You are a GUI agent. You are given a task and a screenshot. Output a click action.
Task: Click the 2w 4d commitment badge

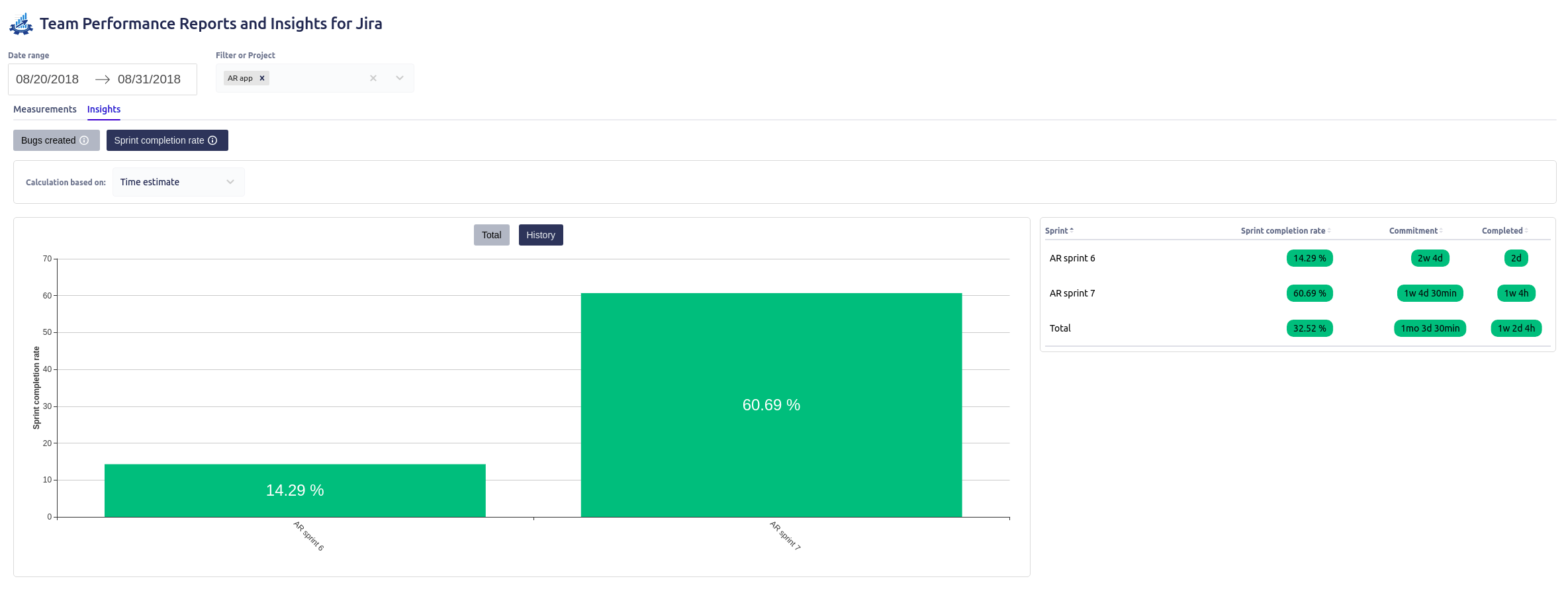[x=1430, y=258]
